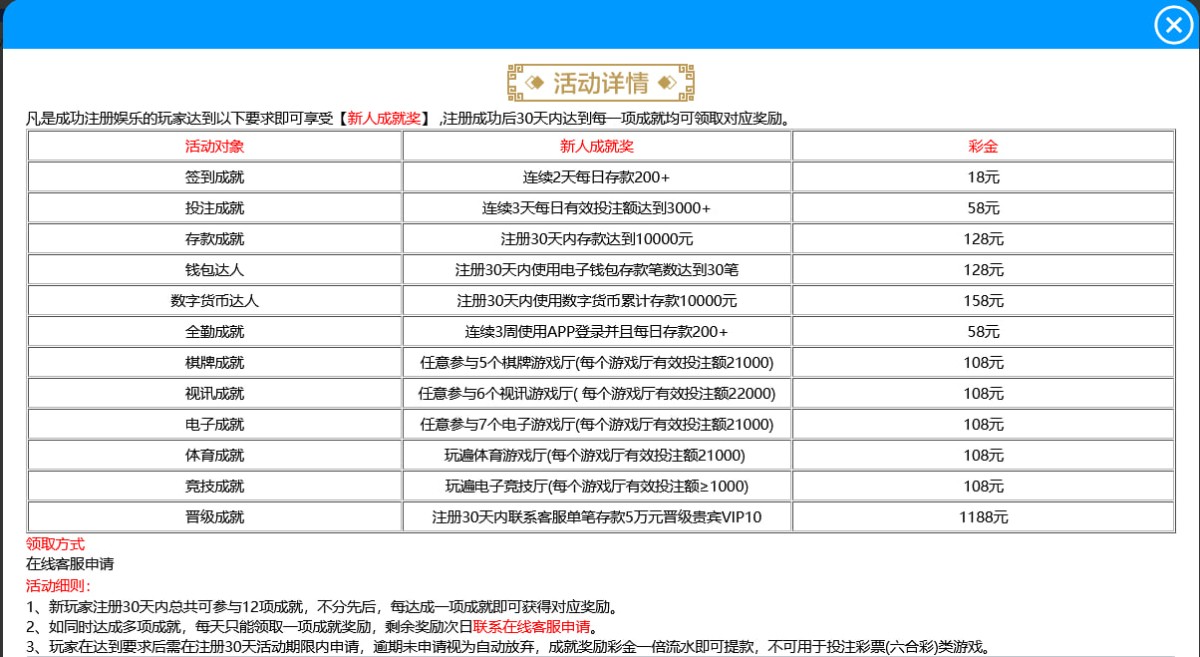This screenshot has width=1200, height=657.
Task: Select the 连续3周使用APP登录并且每日存款200+ cell
Action: 597,331
